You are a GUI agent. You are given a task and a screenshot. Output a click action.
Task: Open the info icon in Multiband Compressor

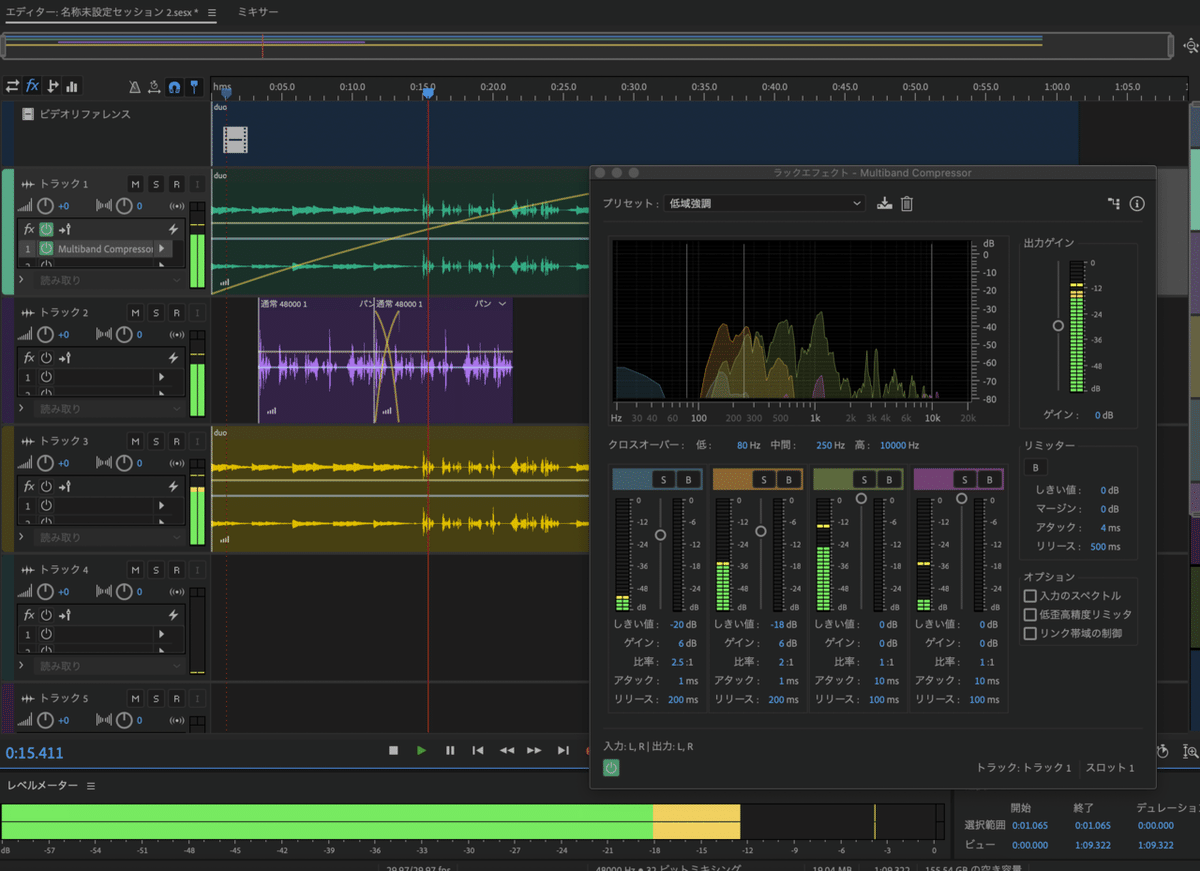click(1137, 204)
